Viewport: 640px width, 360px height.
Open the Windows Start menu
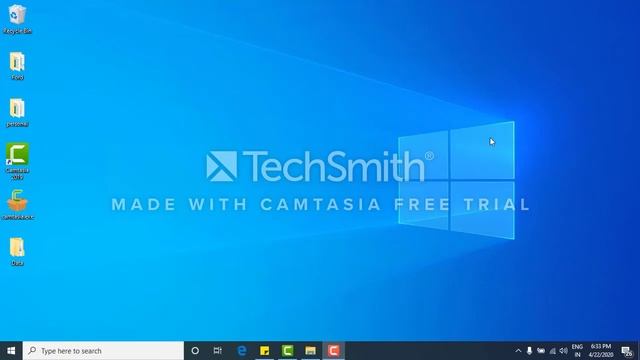tap(11, 351)
